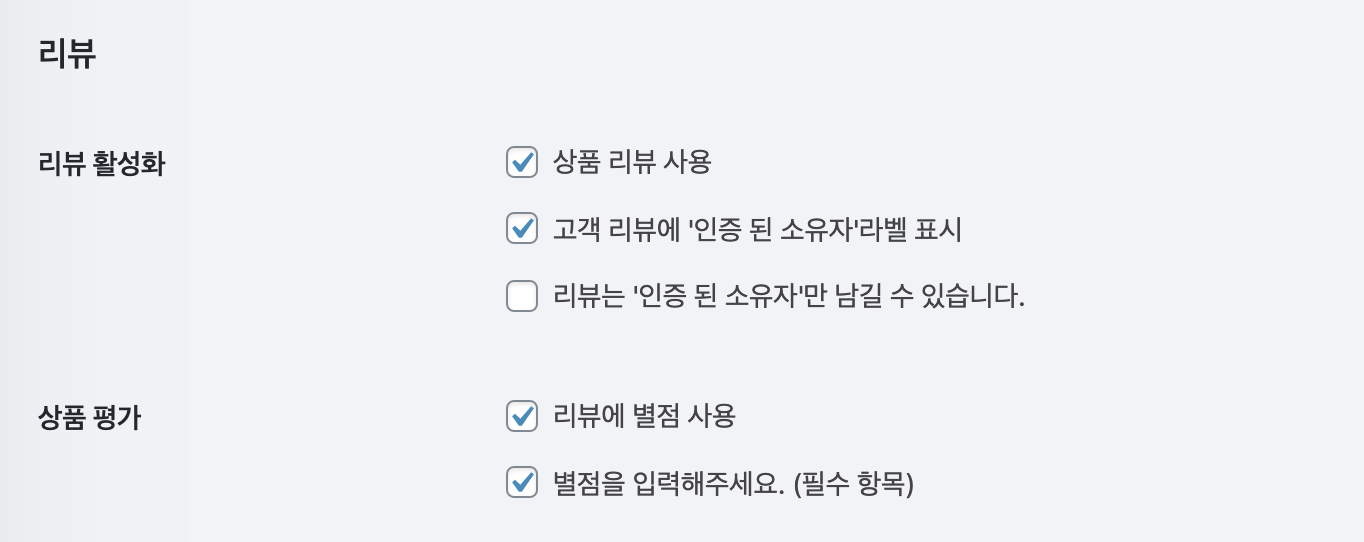
Task: Uncheck the 리뷰에 별점 사용 checkbox
Action: coord(522,416)
